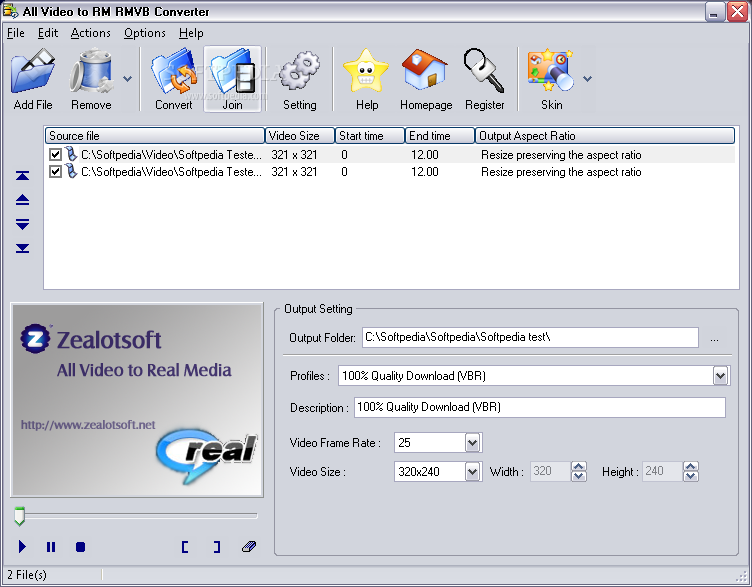Clear marks with the eraser icon
Image resolution: width=752 pixels, height=587 pixels.
[x=249, y=546]
